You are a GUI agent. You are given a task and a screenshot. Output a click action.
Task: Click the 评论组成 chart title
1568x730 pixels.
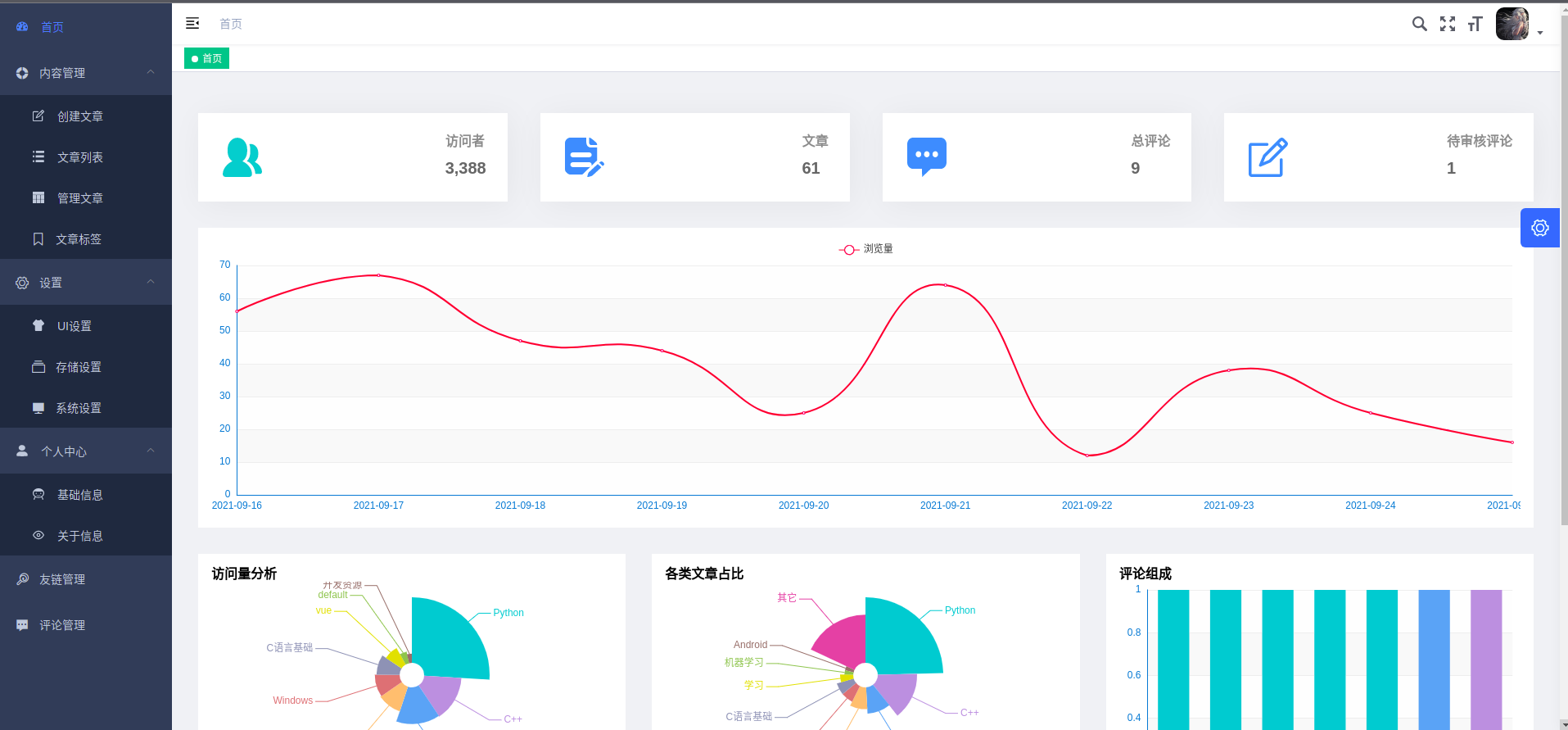click(1145, 574)
